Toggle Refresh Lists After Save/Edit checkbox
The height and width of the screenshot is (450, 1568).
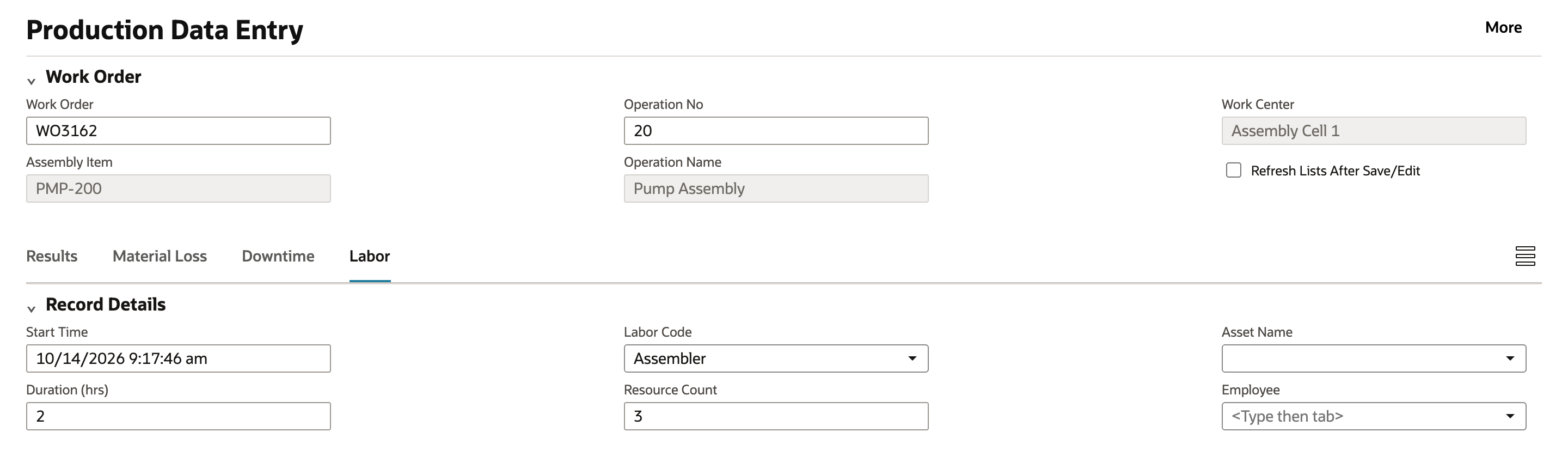coord(1233,171)
